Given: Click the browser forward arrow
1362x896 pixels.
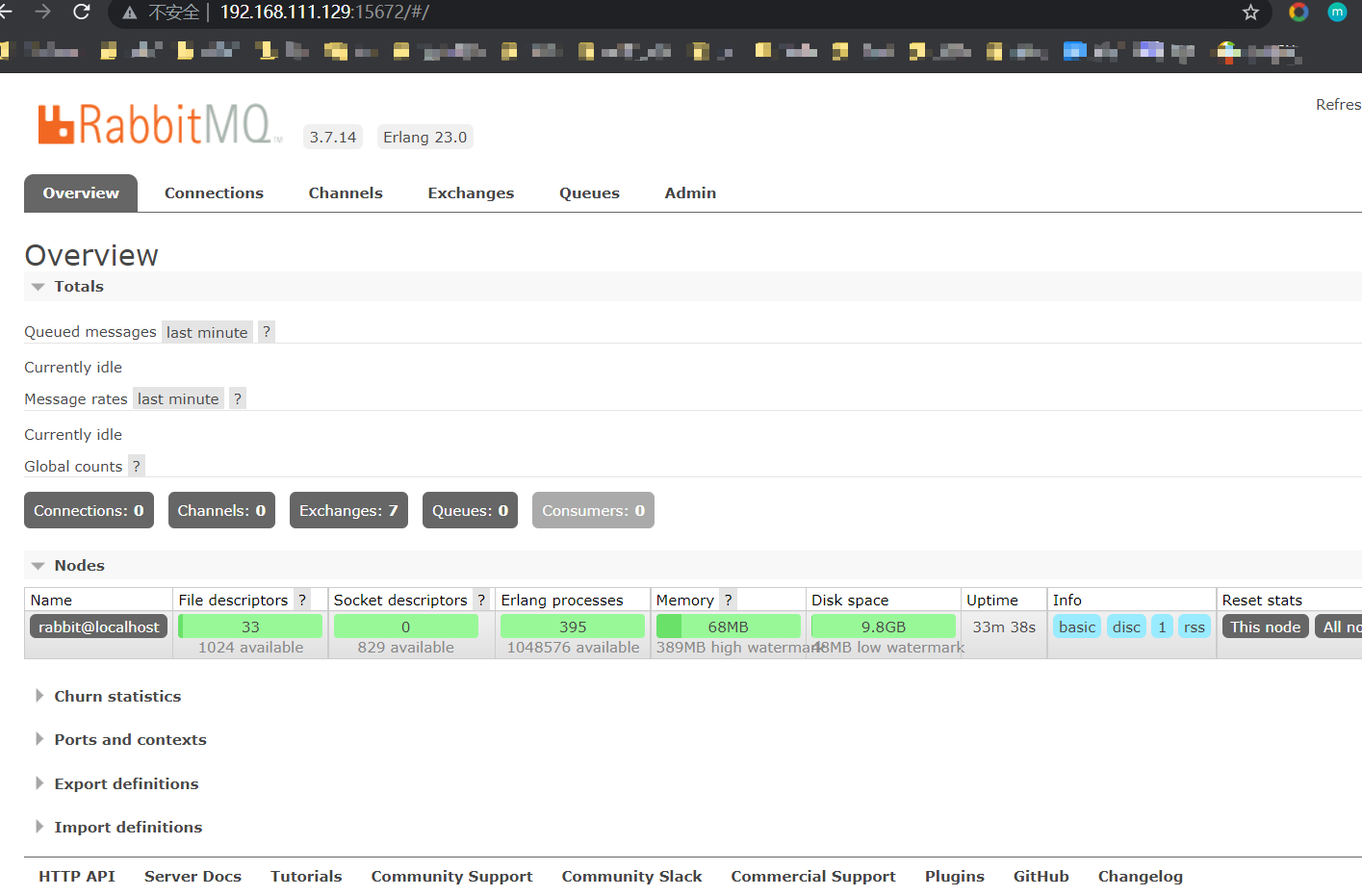Looking at the screenshot, I should pos(42,12).
